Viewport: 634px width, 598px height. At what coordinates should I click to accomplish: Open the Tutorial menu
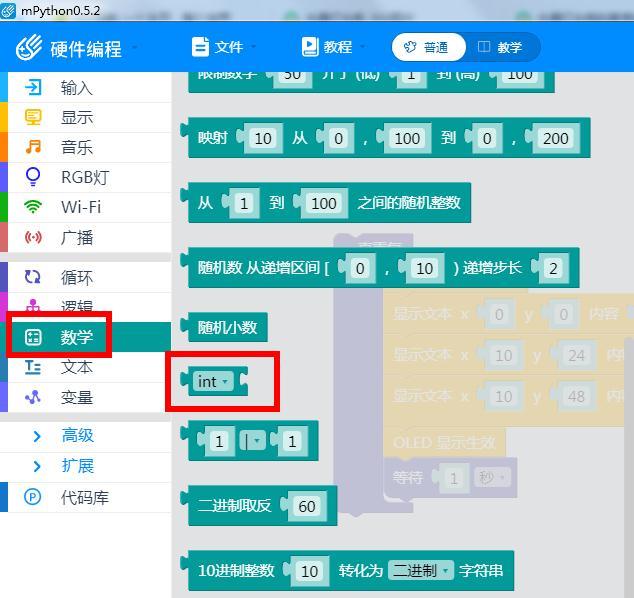pyautogui.click(x=332, y=47)
